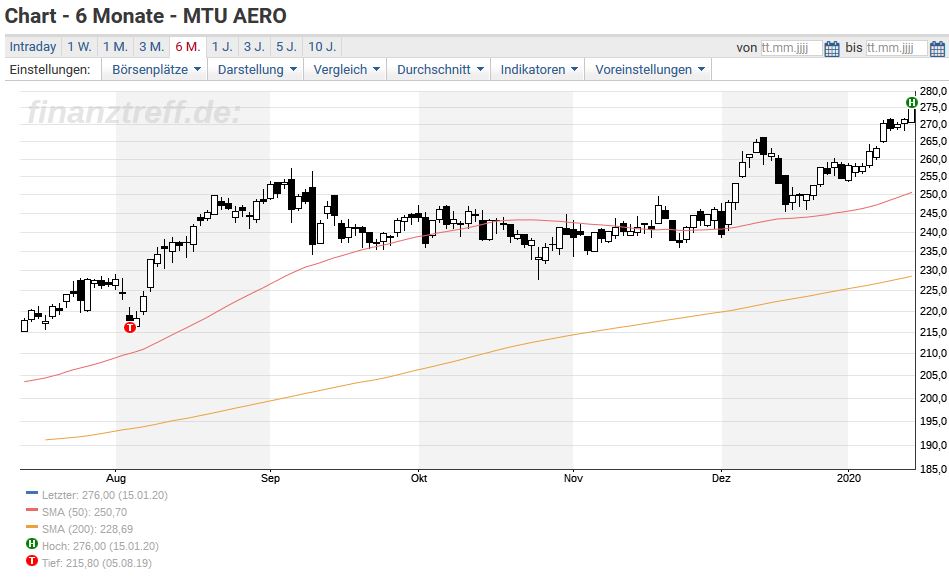Viewport: 949px width, 579px height.
Task: Click the 'SMA (200): 228,69' legend entry
Action: [x=87, y=529]
